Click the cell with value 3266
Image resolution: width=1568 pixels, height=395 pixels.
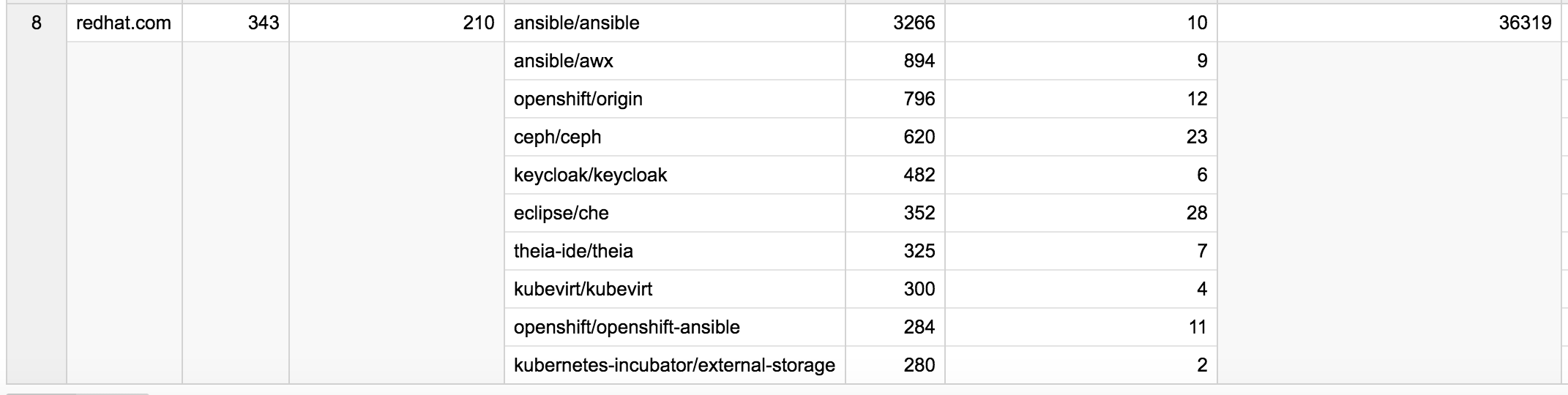coord(895,23)
